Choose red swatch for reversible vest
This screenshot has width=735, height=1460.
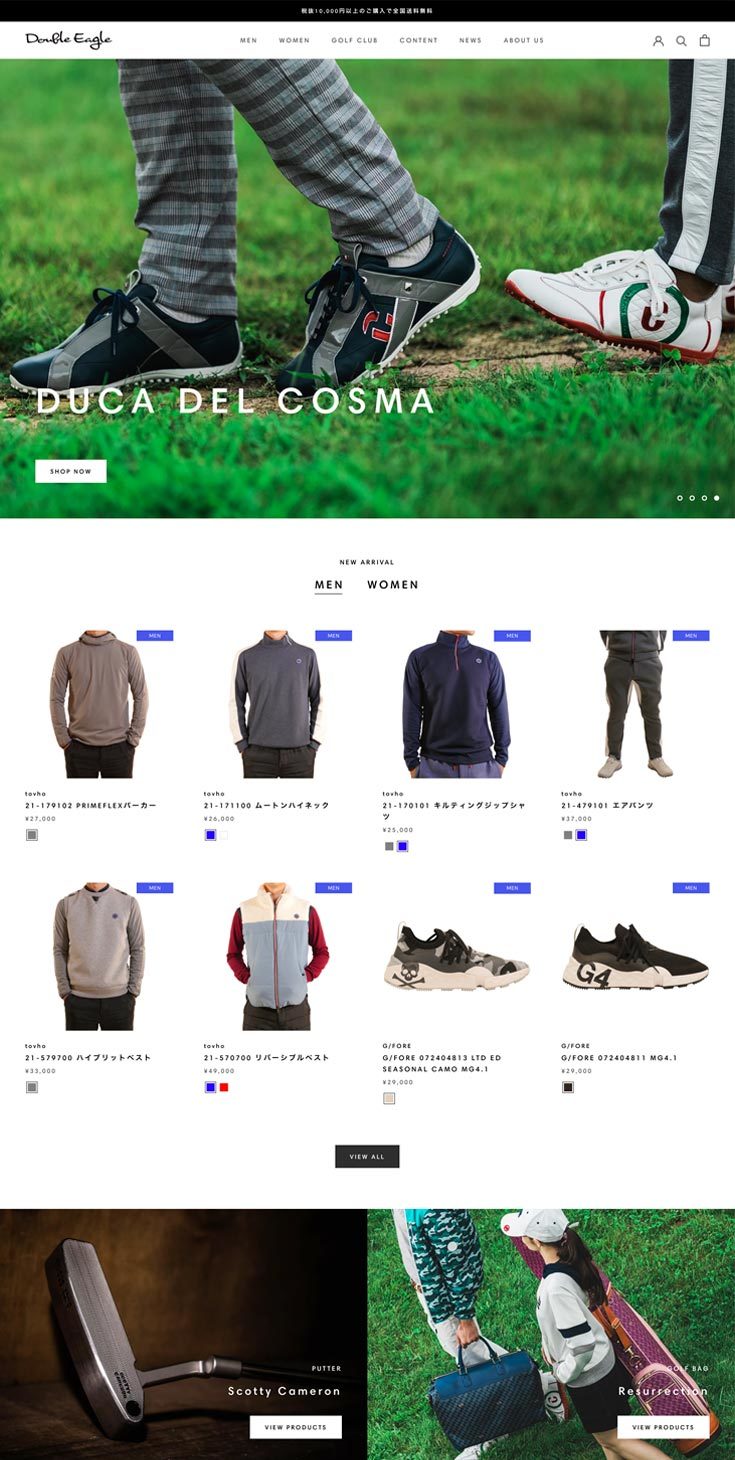point(224,1087)
